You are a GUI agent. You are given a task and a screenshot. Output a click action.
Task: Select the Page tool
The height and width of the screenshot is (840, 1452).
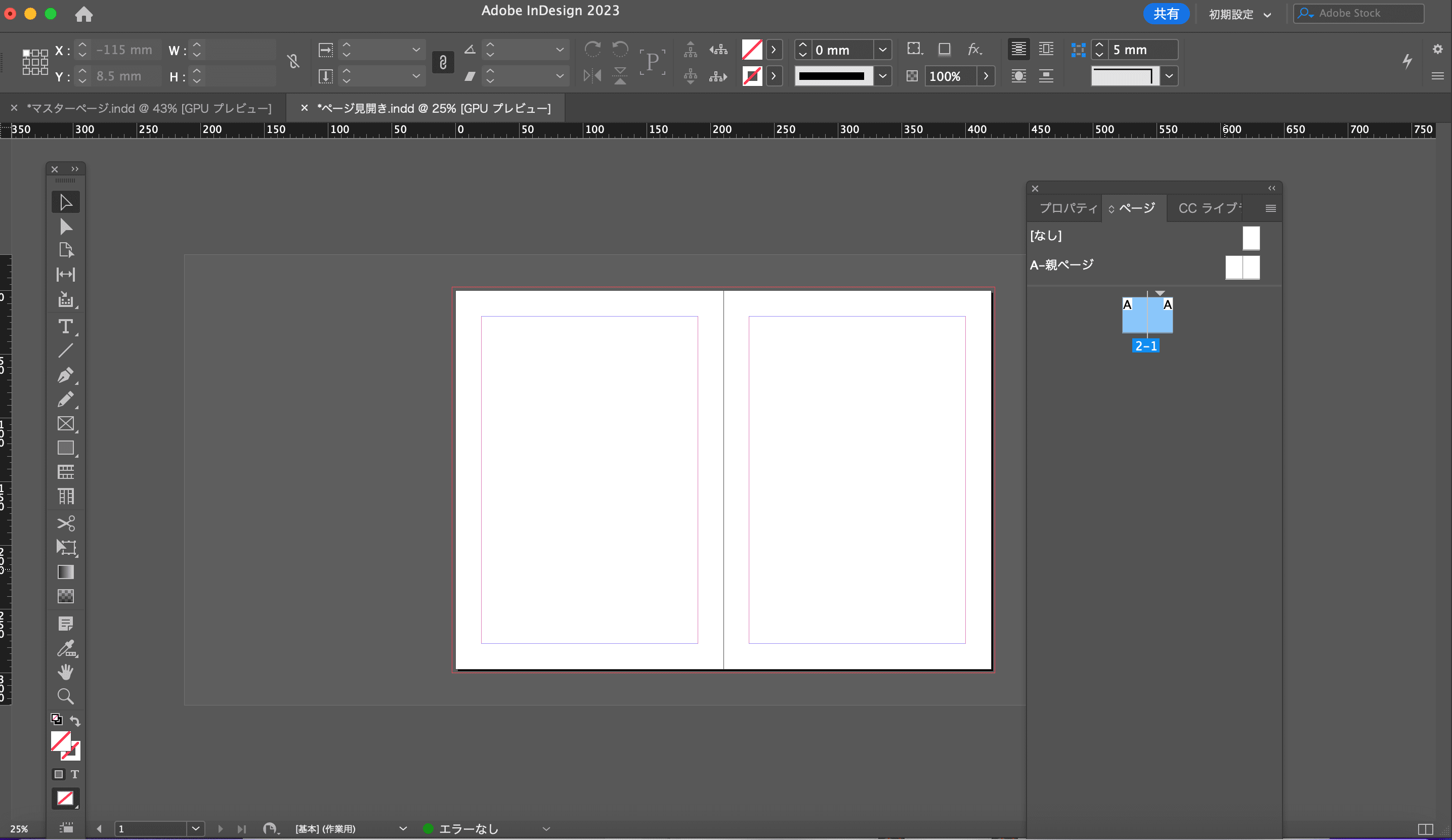66,250
